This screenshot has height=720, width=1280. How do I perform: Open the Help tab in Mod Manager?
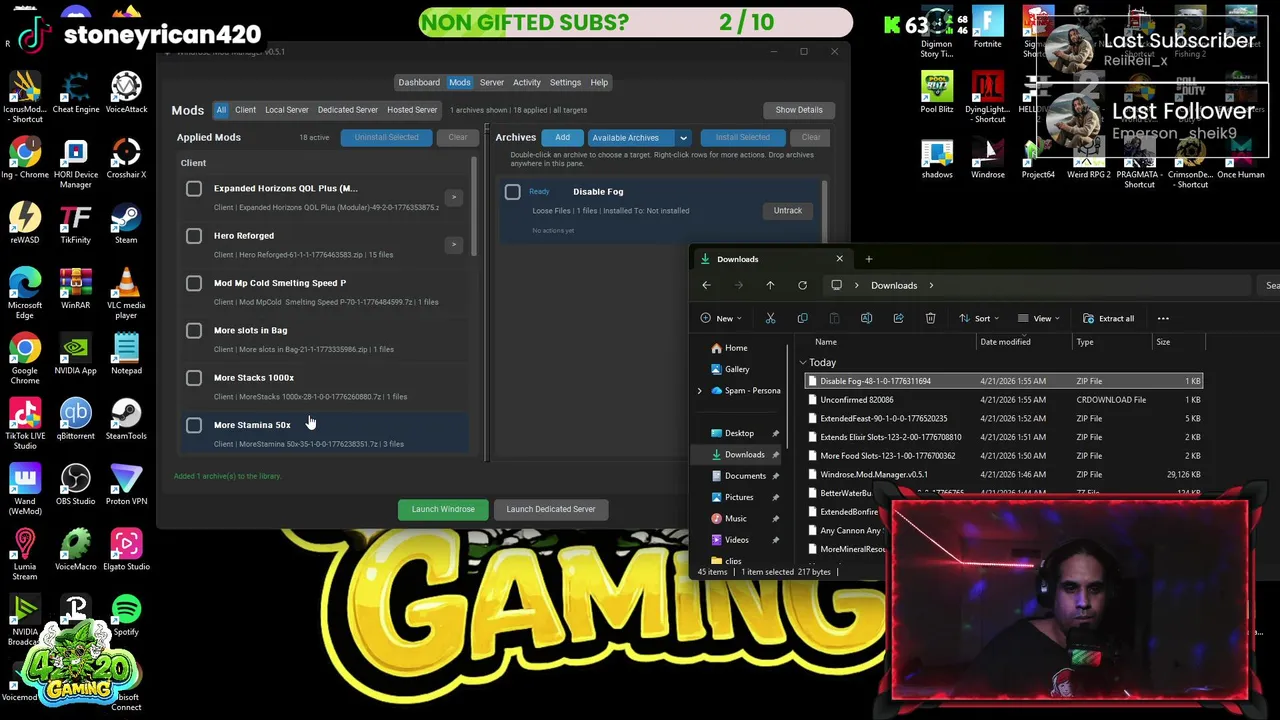(599, 82)
